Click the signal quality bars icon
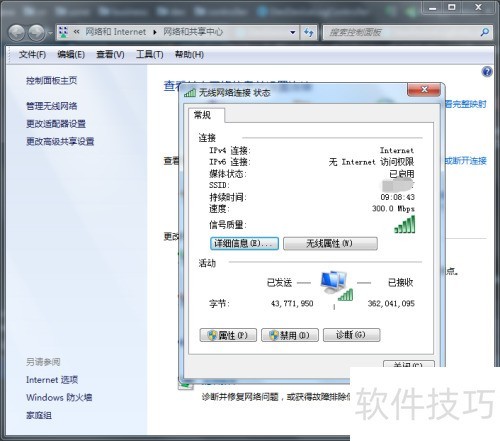 point(405,224)
